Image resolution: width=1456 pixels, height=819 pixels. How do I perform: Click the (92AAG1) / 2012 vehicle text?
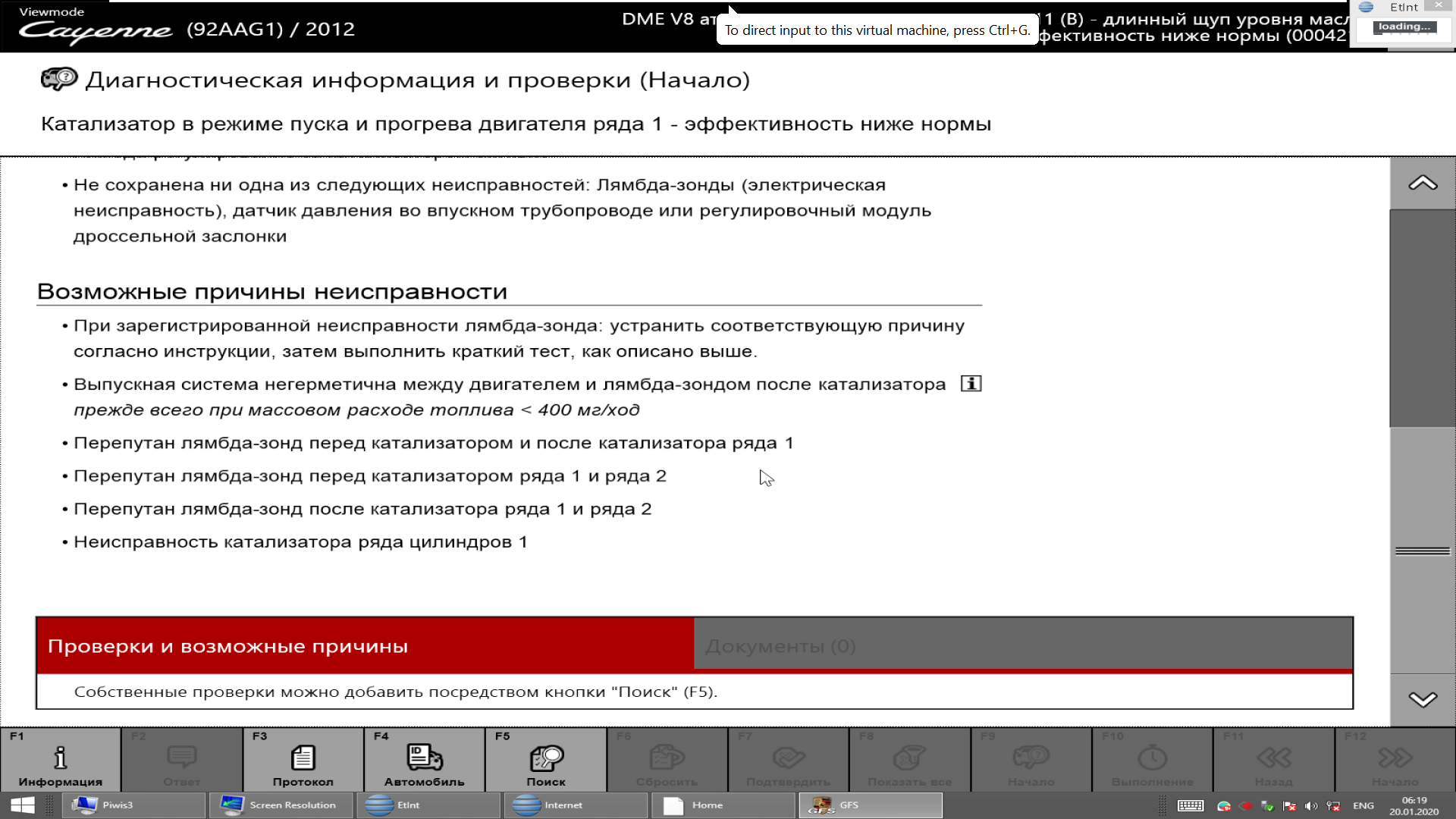[271, 29]
